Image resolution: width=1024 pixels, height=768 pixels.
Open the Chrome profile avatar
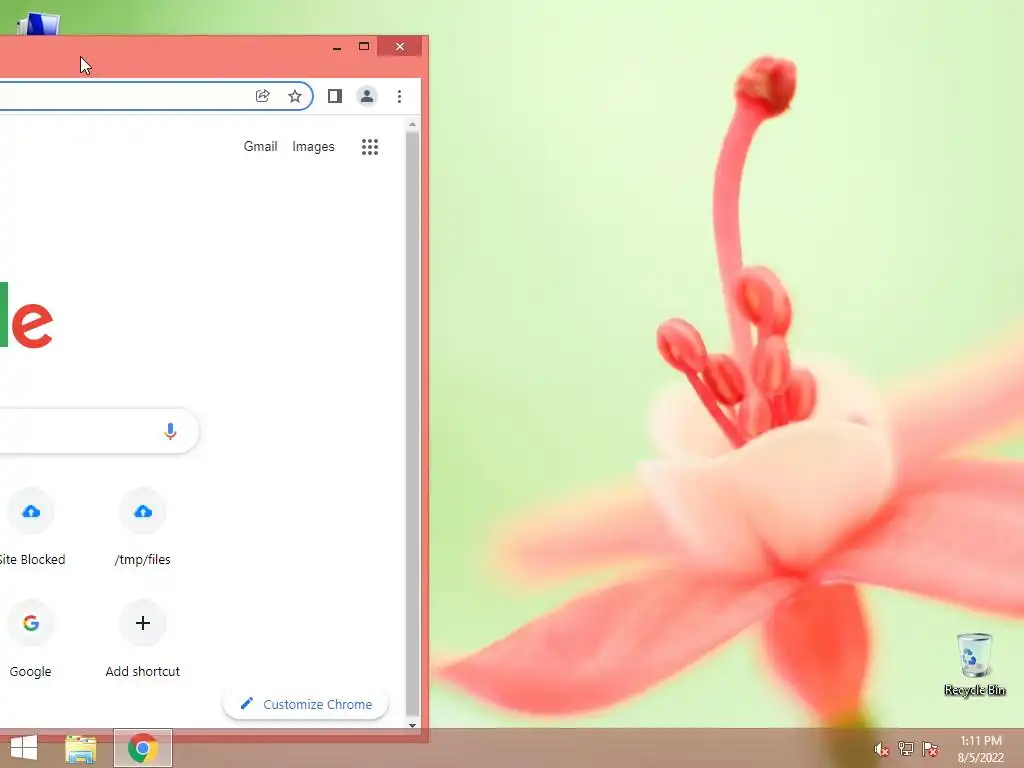pos(367,96)
